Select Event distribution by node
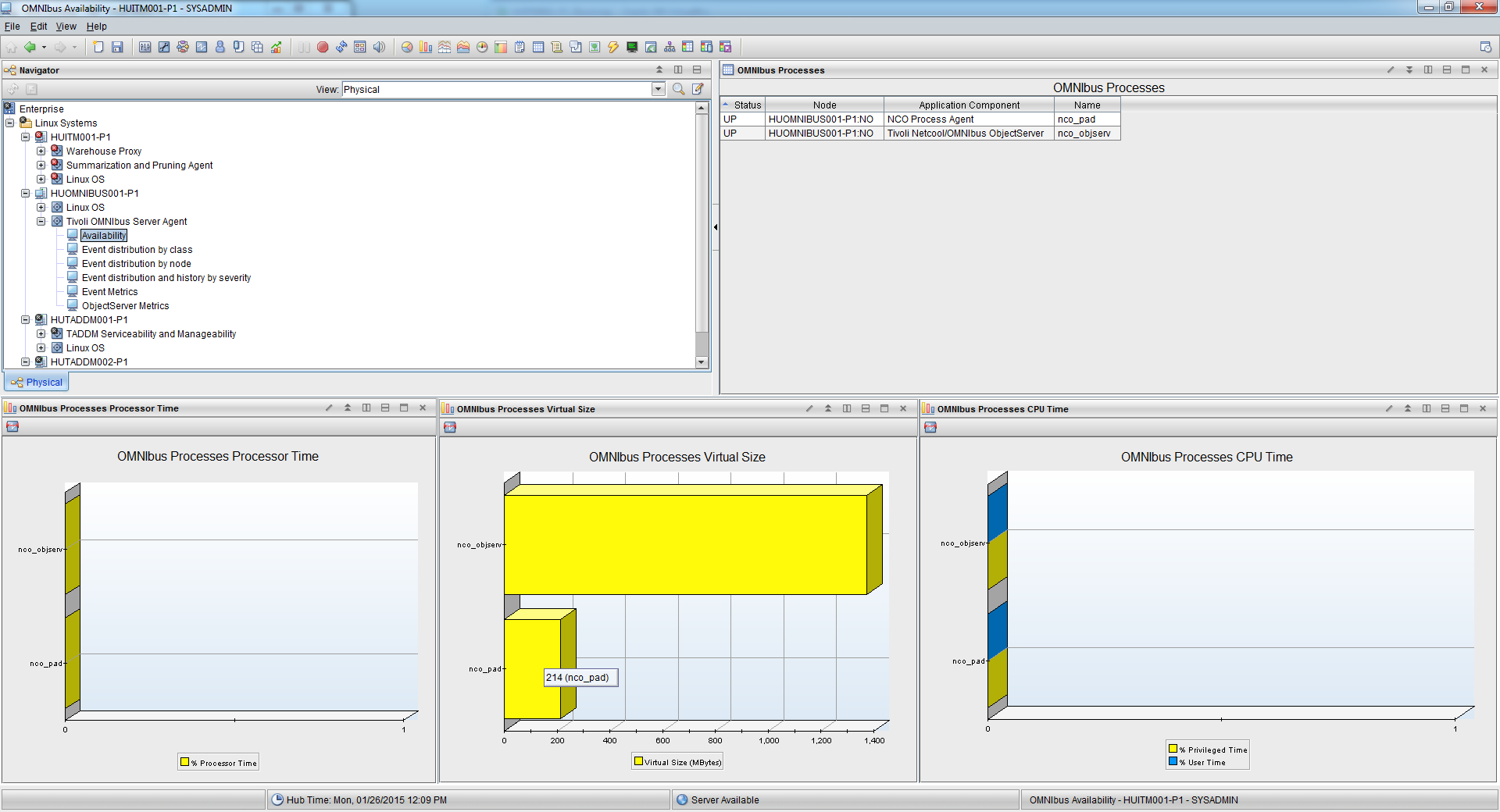Screen dimensions: 1500x812 136,264
